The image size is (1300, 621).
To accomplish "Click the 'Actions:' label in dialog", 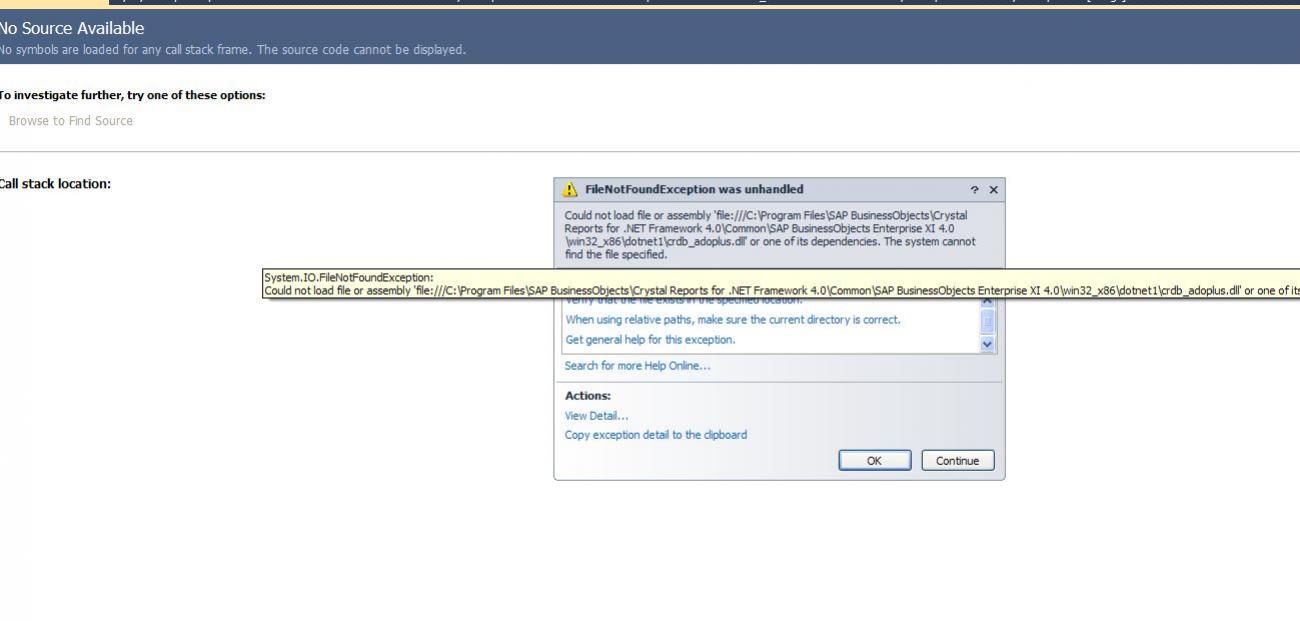I will click(x=588, y=396).
